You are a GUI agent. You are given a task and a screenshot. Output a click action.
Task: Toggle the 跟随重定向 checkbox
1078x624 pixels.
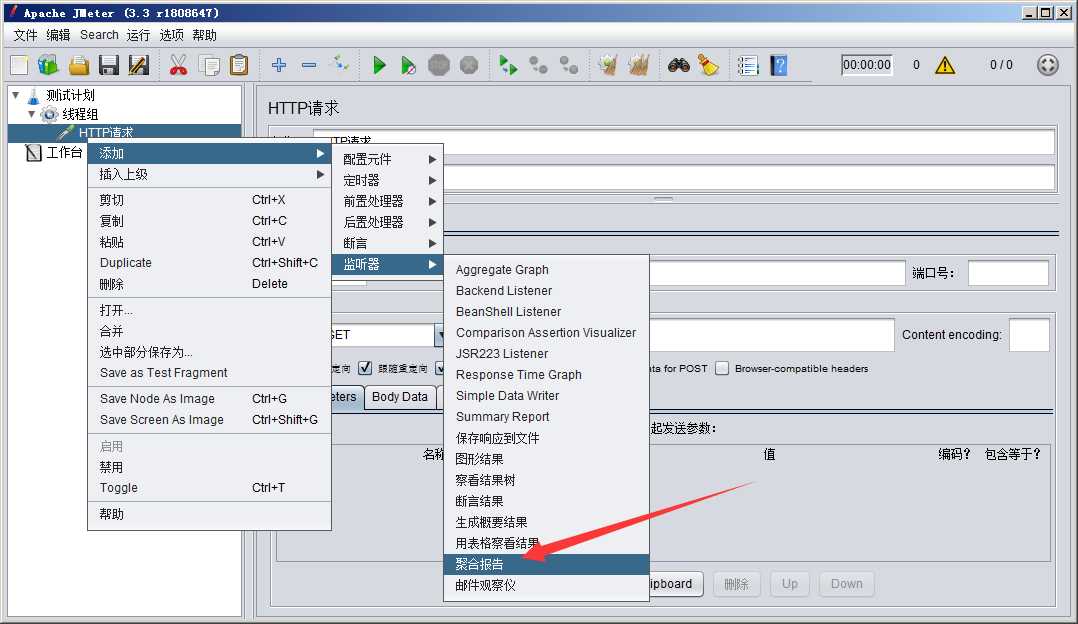point(365,368)
